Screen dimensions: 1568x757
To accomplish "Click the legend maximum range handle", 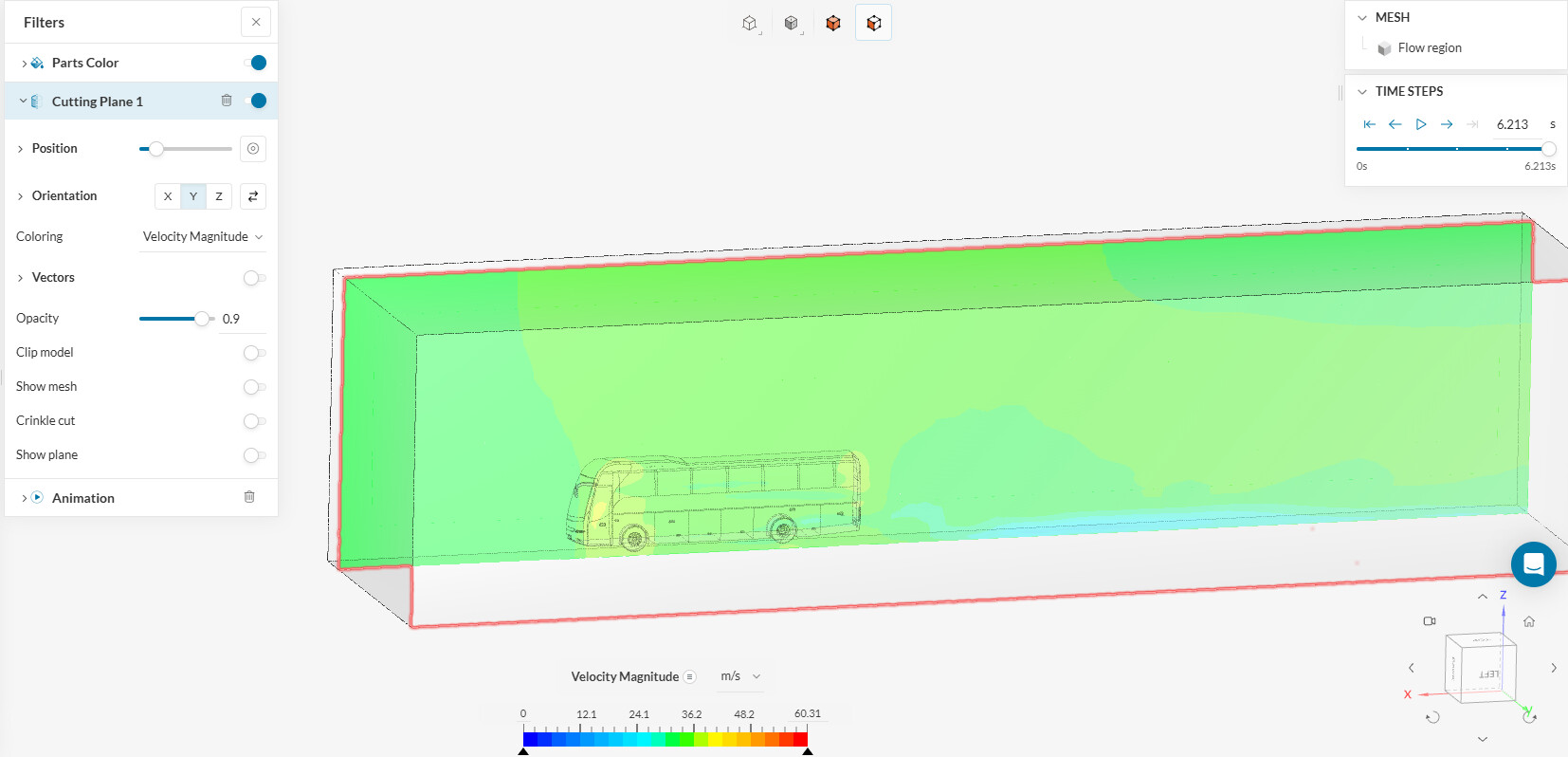I will (x=808, y=751).
